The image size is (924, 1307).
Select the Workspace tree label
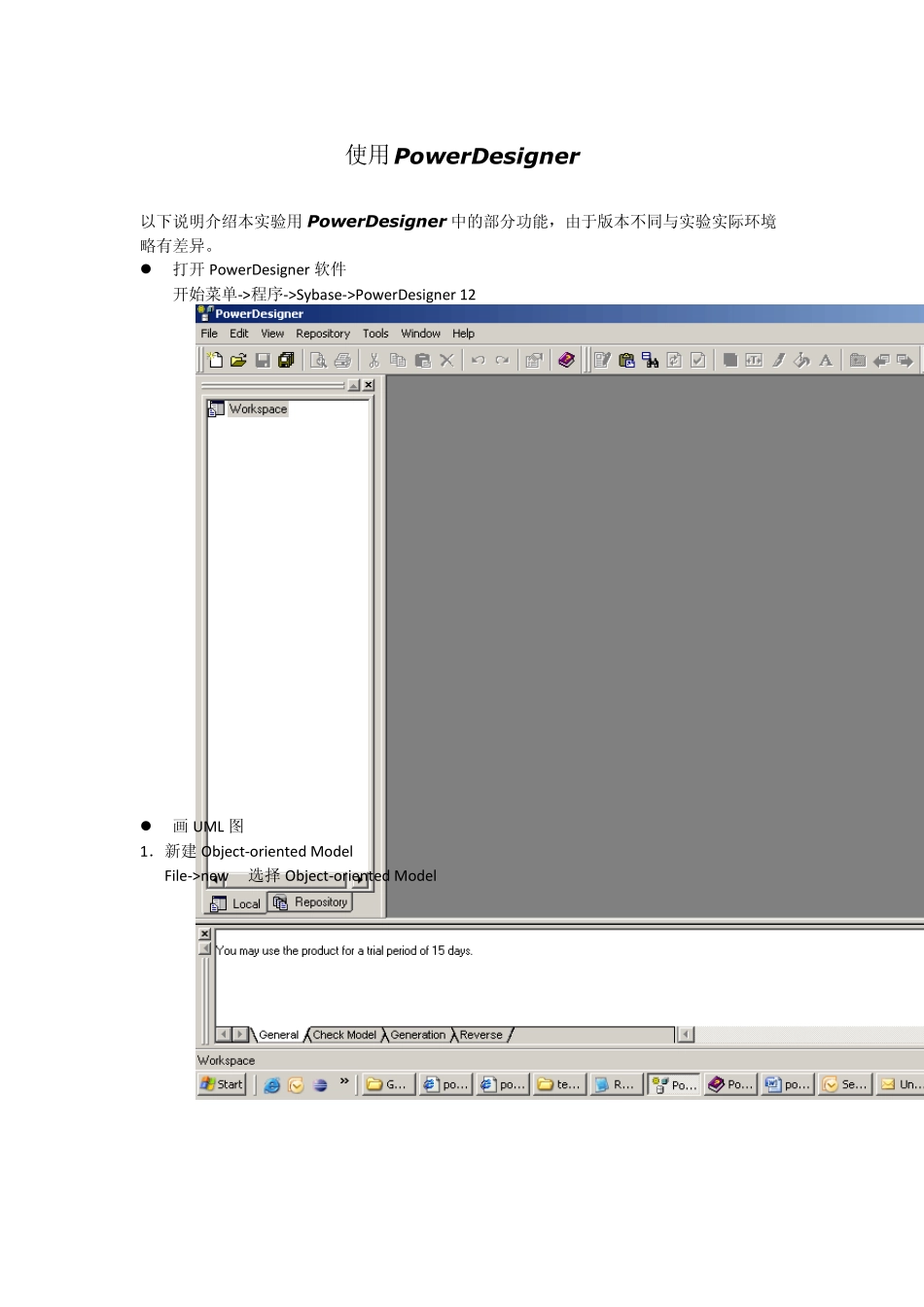pos(258,408)
